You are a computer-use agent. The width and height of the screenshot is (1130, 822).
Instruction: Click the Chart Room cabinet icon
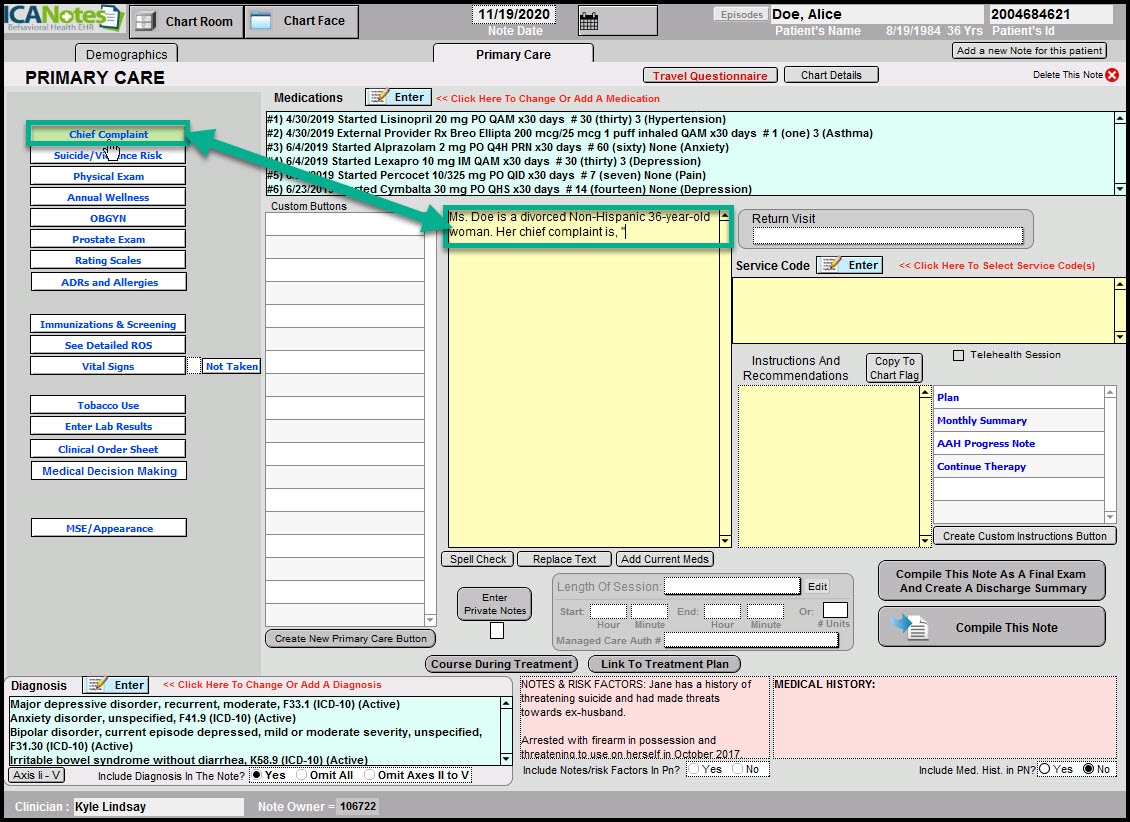144,21
